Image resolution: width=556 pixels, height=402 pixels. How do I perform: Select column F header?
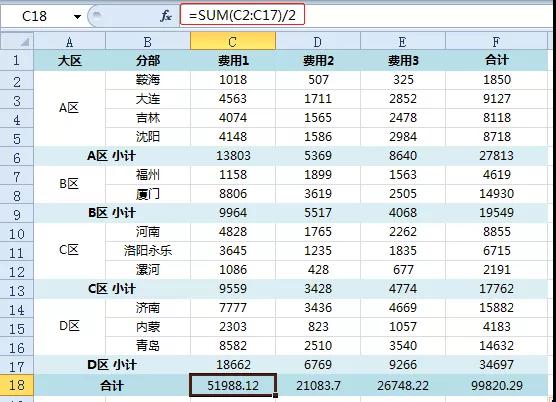pyautogui.click(x=496, y=41)
